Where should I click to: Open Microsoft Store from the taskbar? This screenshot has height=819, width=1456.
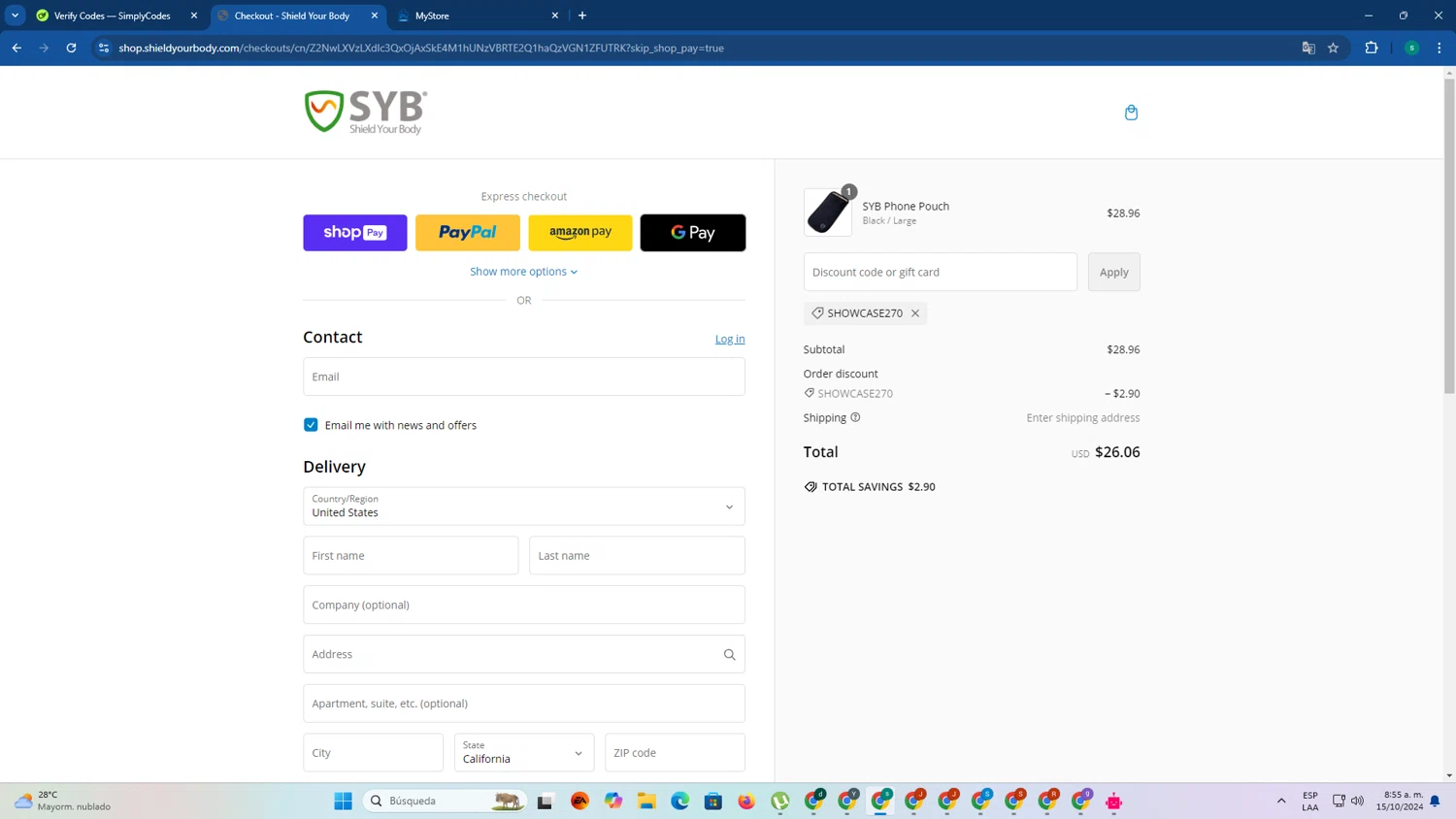click(713, 802)
